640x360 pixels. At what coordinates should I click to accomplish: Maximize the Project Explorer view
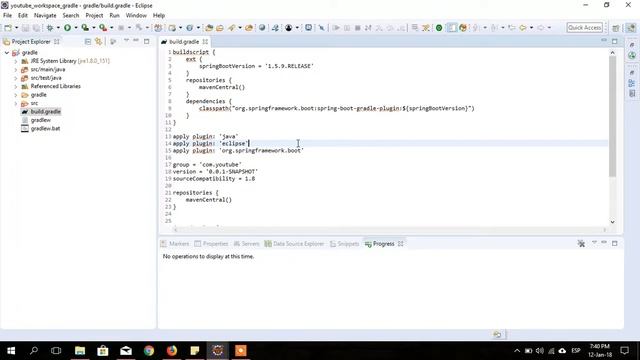[147, 41]
